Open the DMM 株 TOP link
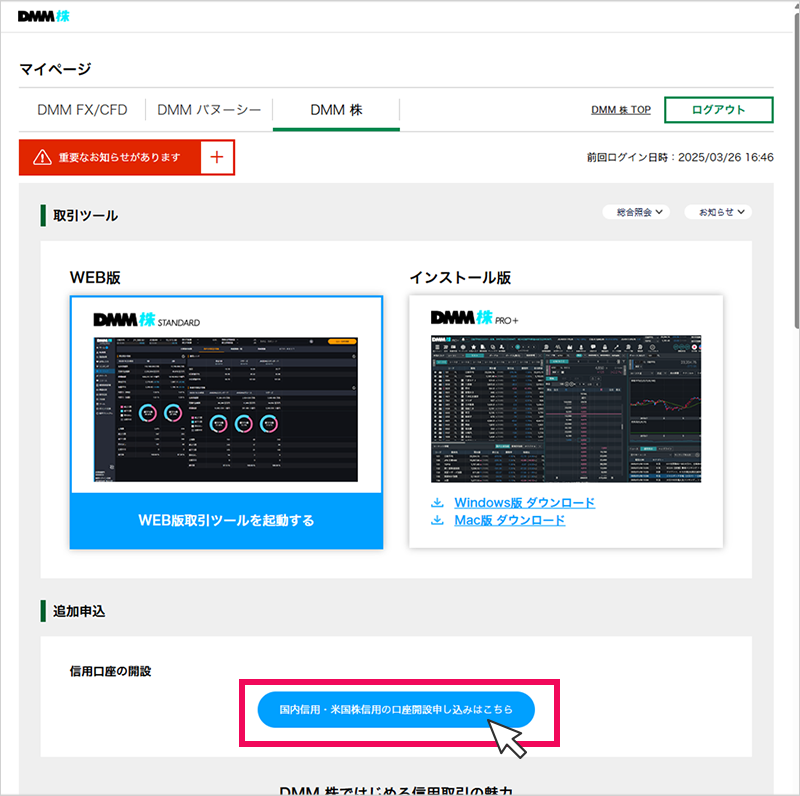This screenshot has height=796, width=800. [620, 110]
